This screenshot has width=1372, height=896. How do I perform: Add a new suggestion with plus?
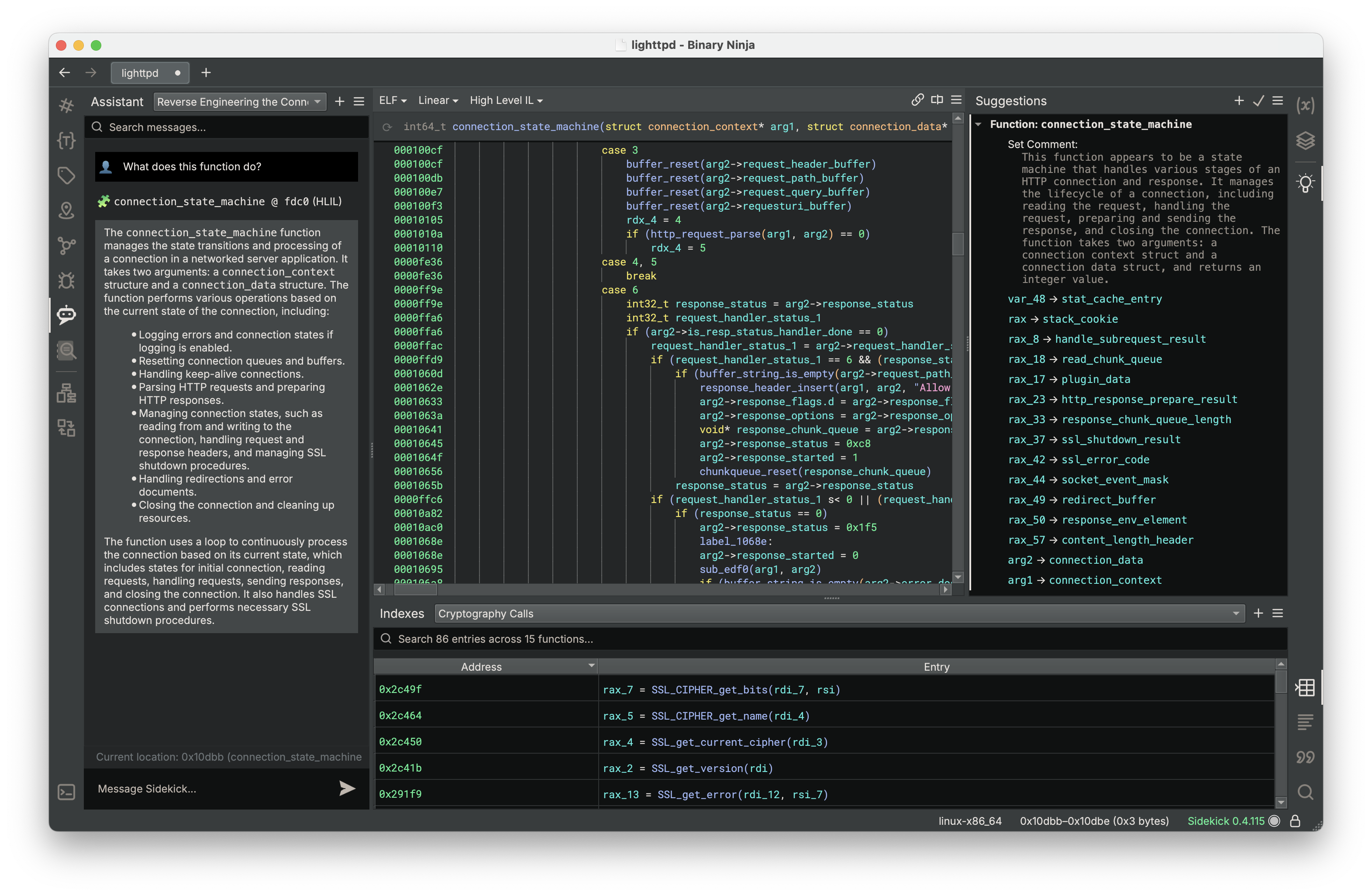tap(1239, 101)
